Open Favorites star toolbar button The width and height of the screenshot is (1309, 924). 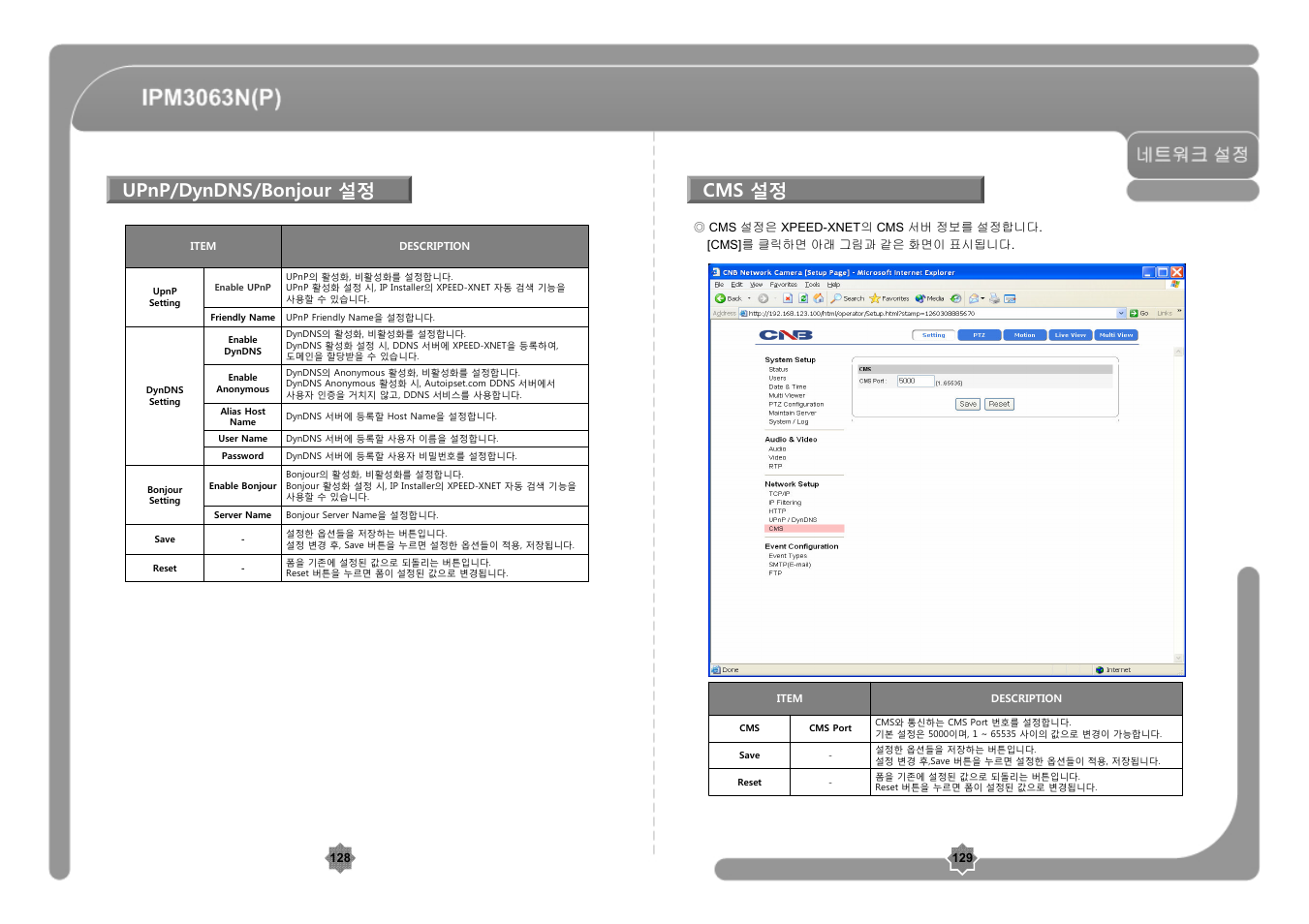tap(889, 298)
